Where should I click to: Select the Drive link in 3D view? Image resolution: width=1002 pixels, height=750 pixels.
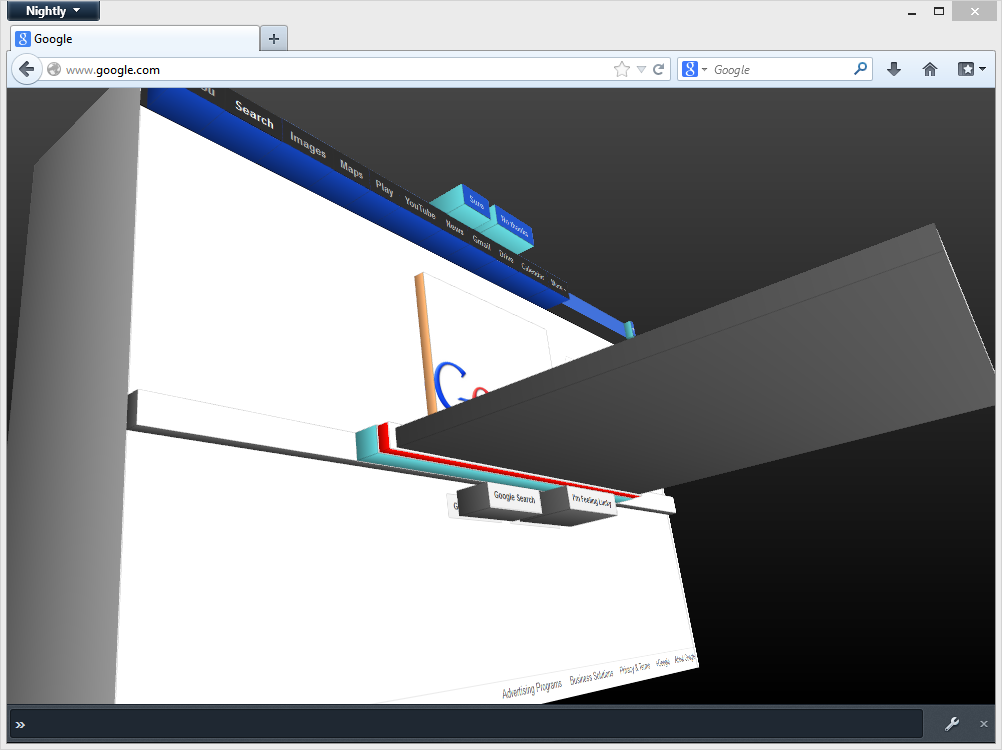click(506, 256)
